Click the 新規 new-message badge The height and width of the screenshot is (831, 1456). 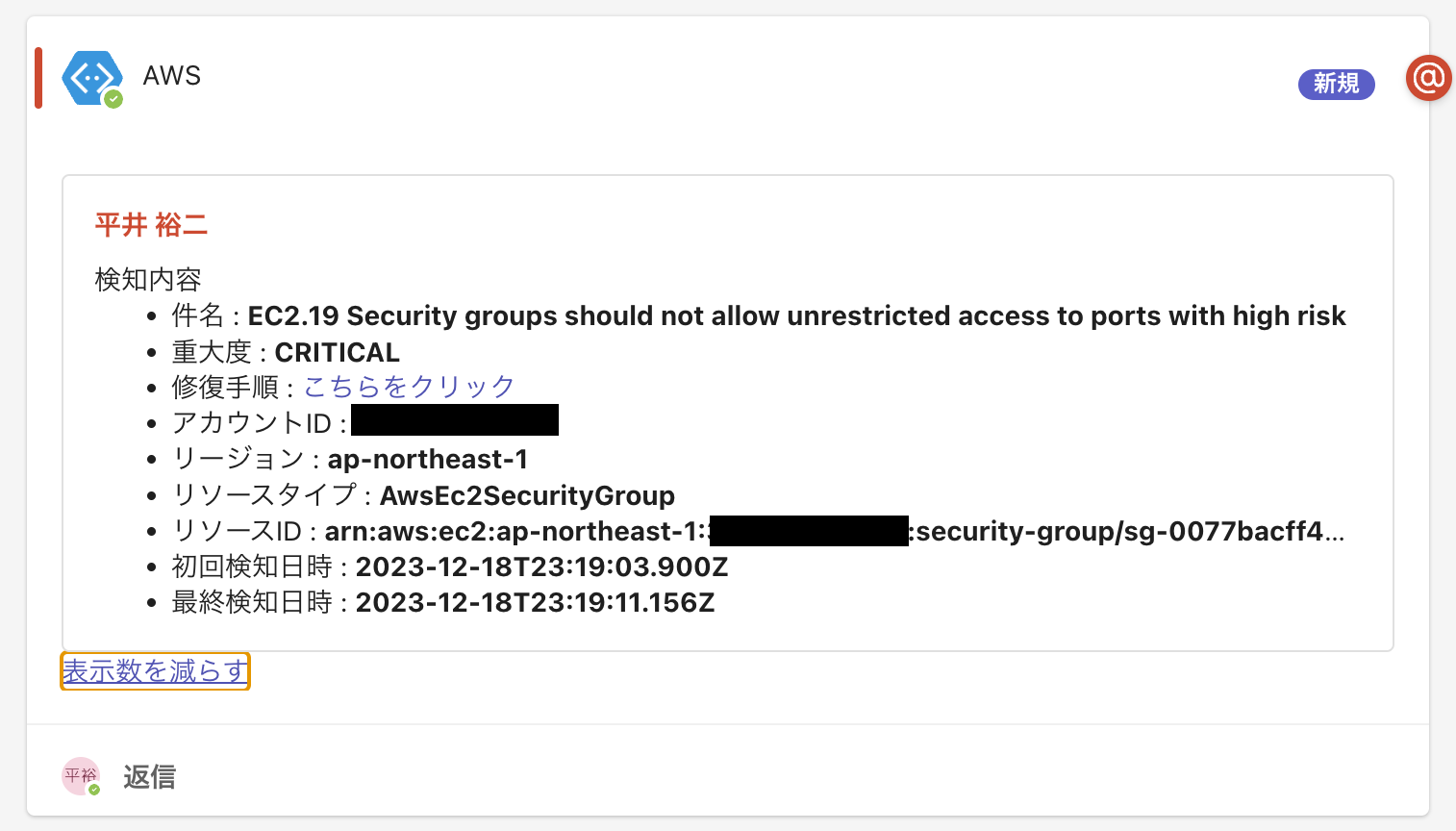(1336, 84)
